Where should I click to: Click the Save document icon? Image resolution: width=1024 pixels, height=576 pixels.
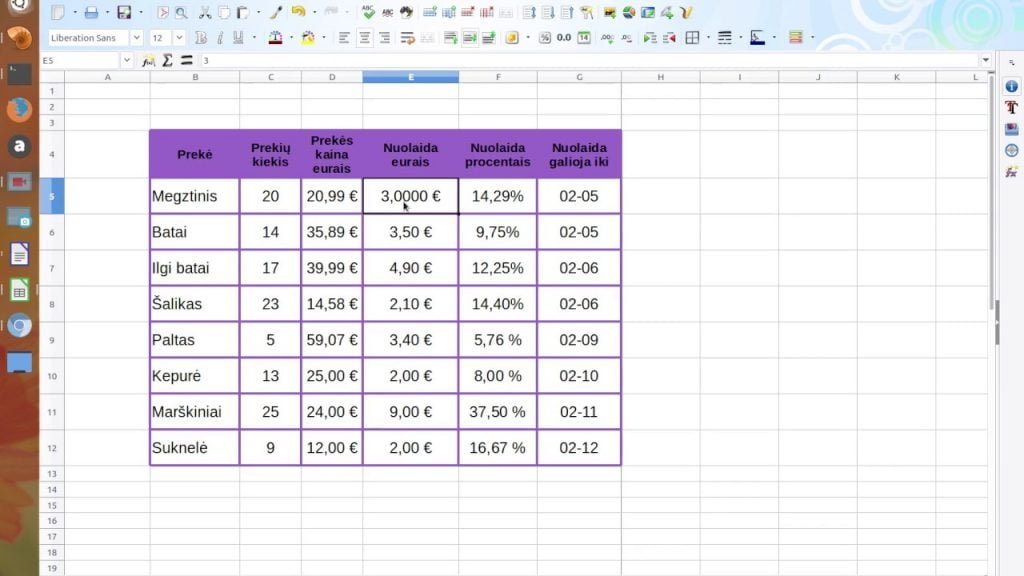pos(123,12)
